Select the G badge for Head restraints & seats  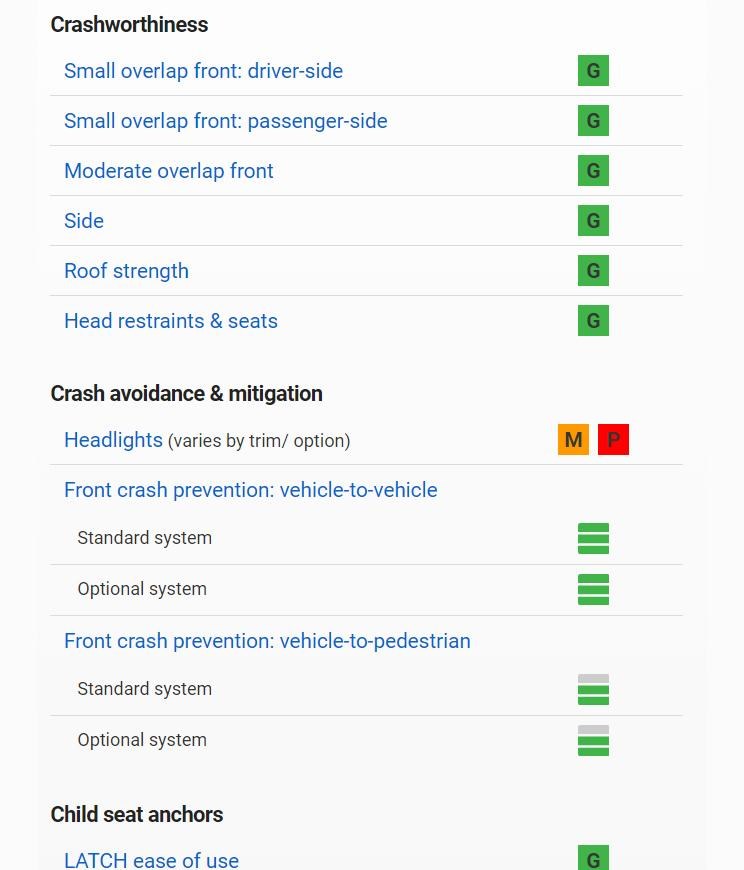593,320
